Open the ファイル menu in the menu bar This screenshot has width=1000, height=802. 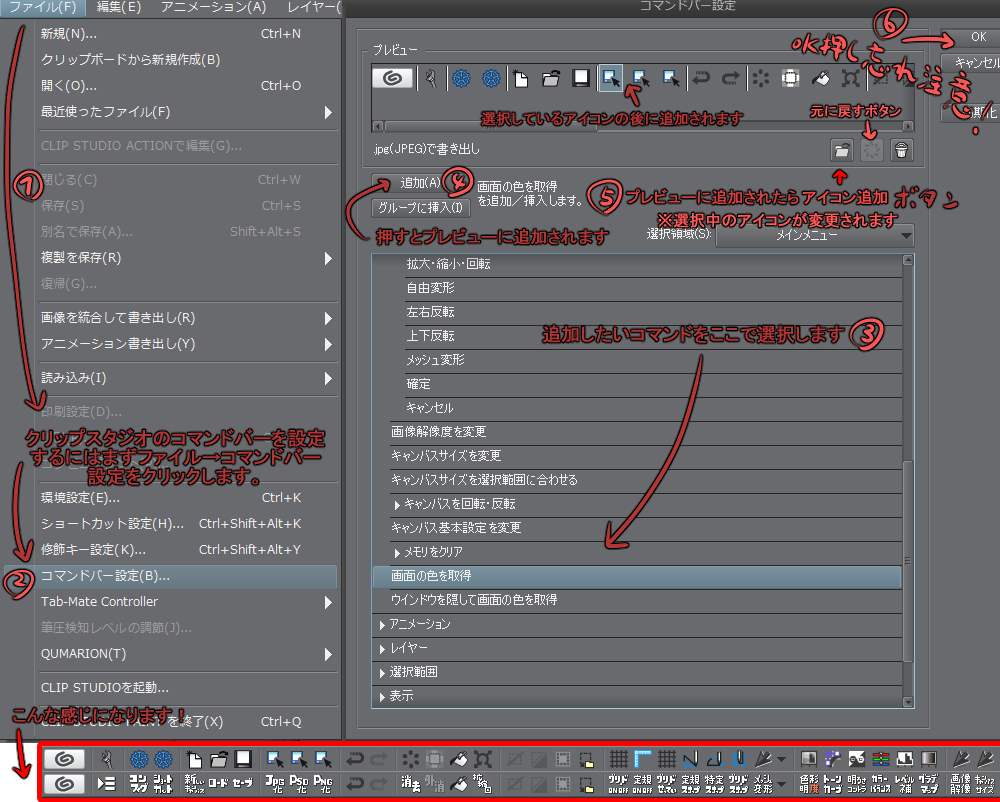click(42, 8)
